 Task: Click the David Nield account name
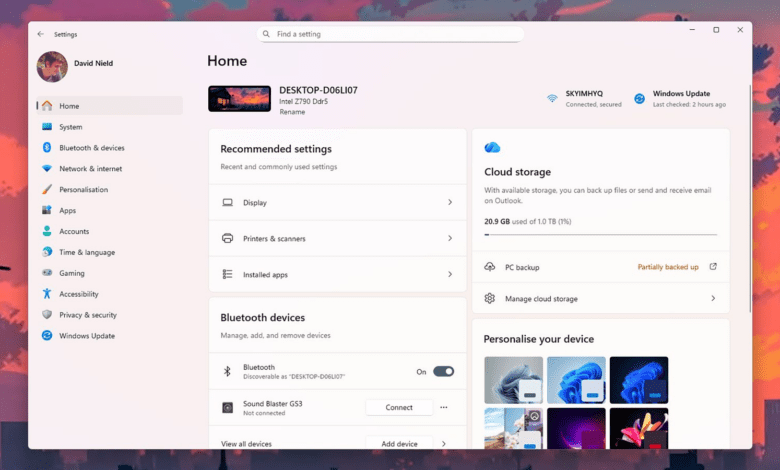click(x=94, y=63)
